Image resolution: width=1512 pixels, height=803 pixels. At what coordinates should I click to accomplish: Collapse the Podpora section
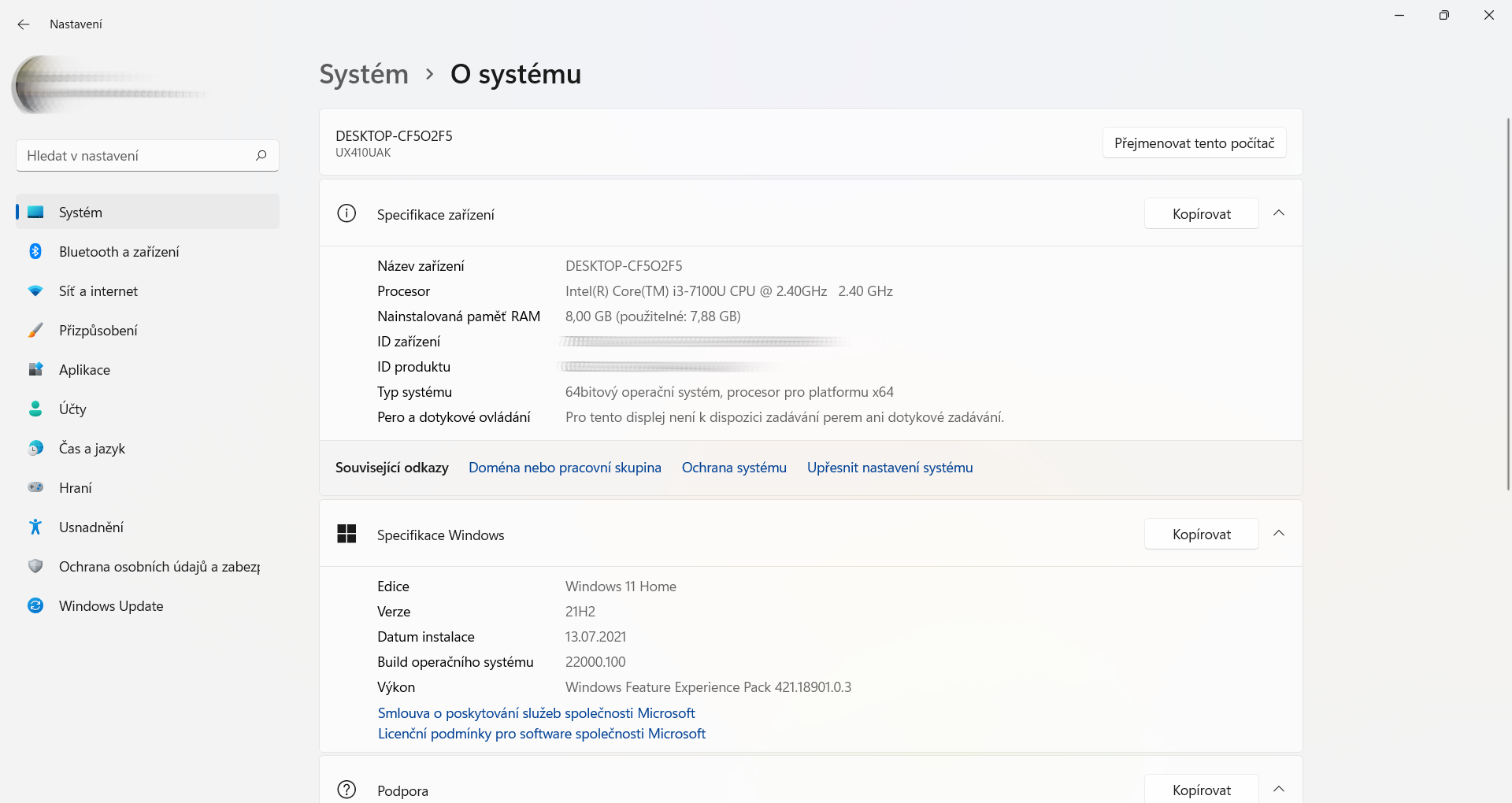tap(1279, 789)
